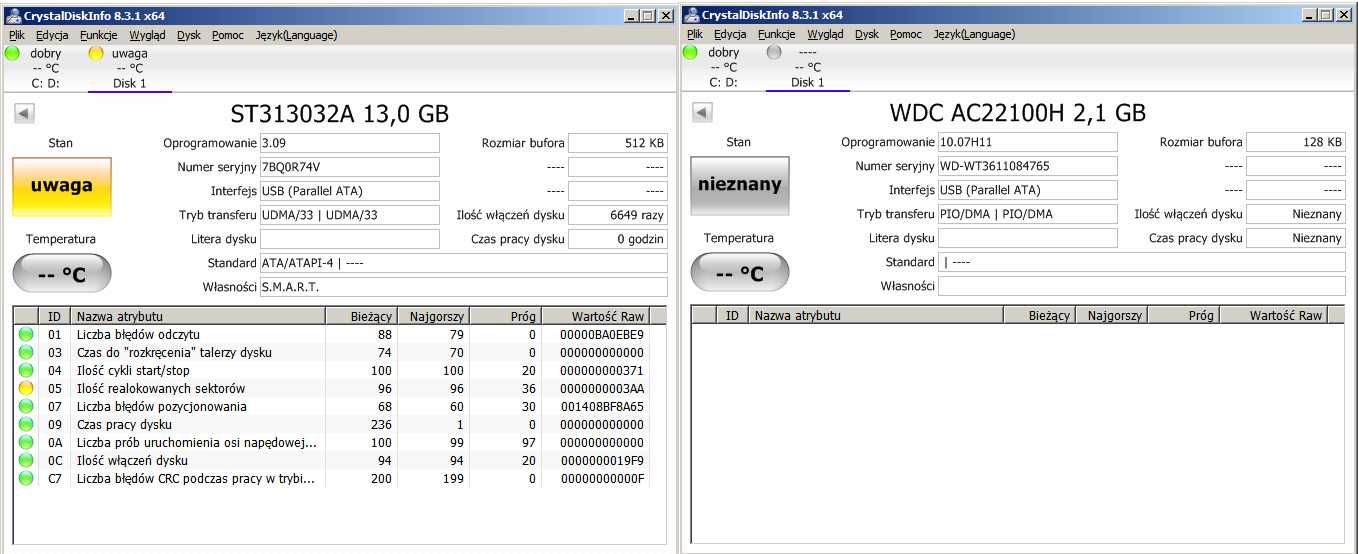The image size is (1358, 554).
Task: Open Wygląd menu in right window
Action: tap(825, 34)
